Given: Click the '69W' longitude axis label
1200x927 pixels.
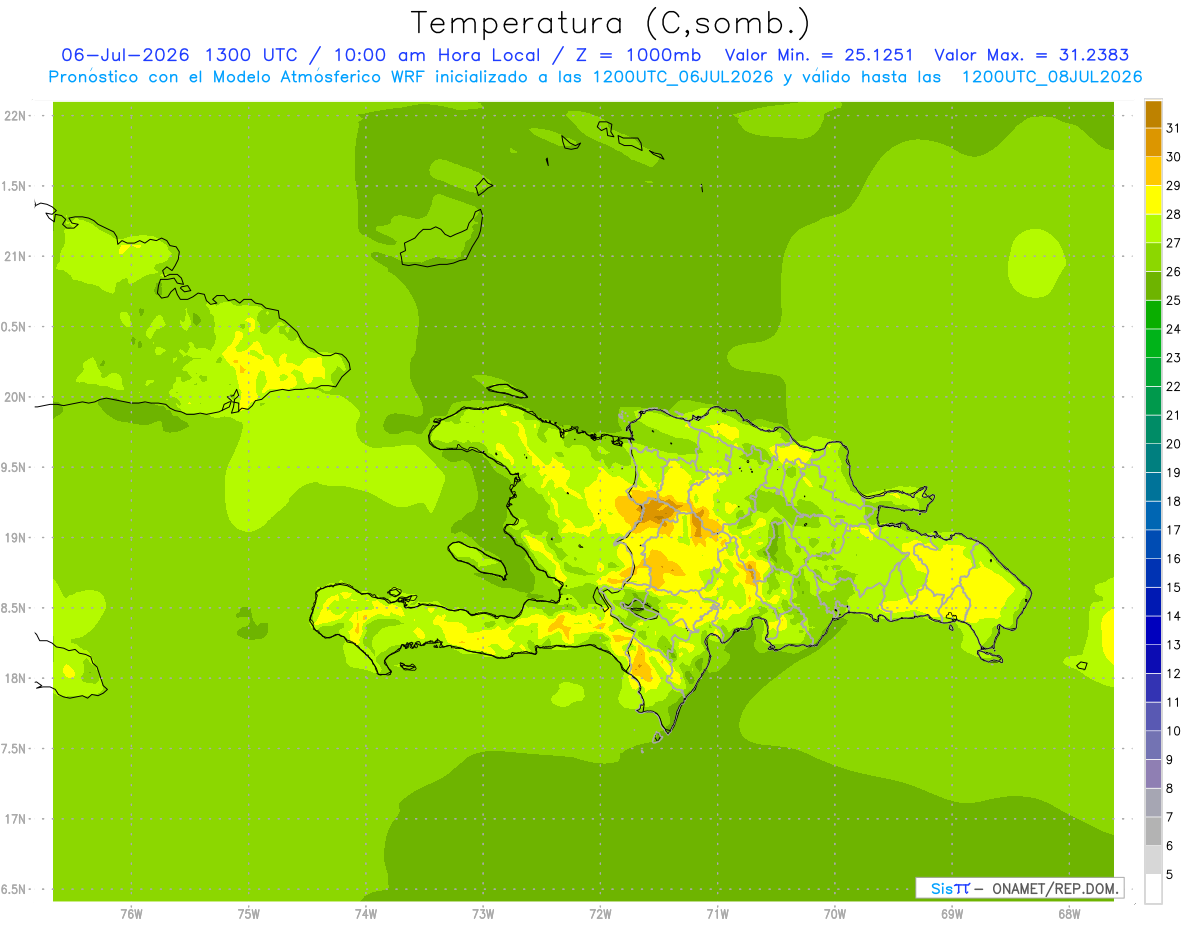Looking at the screenshot, I should click(952, 913).
